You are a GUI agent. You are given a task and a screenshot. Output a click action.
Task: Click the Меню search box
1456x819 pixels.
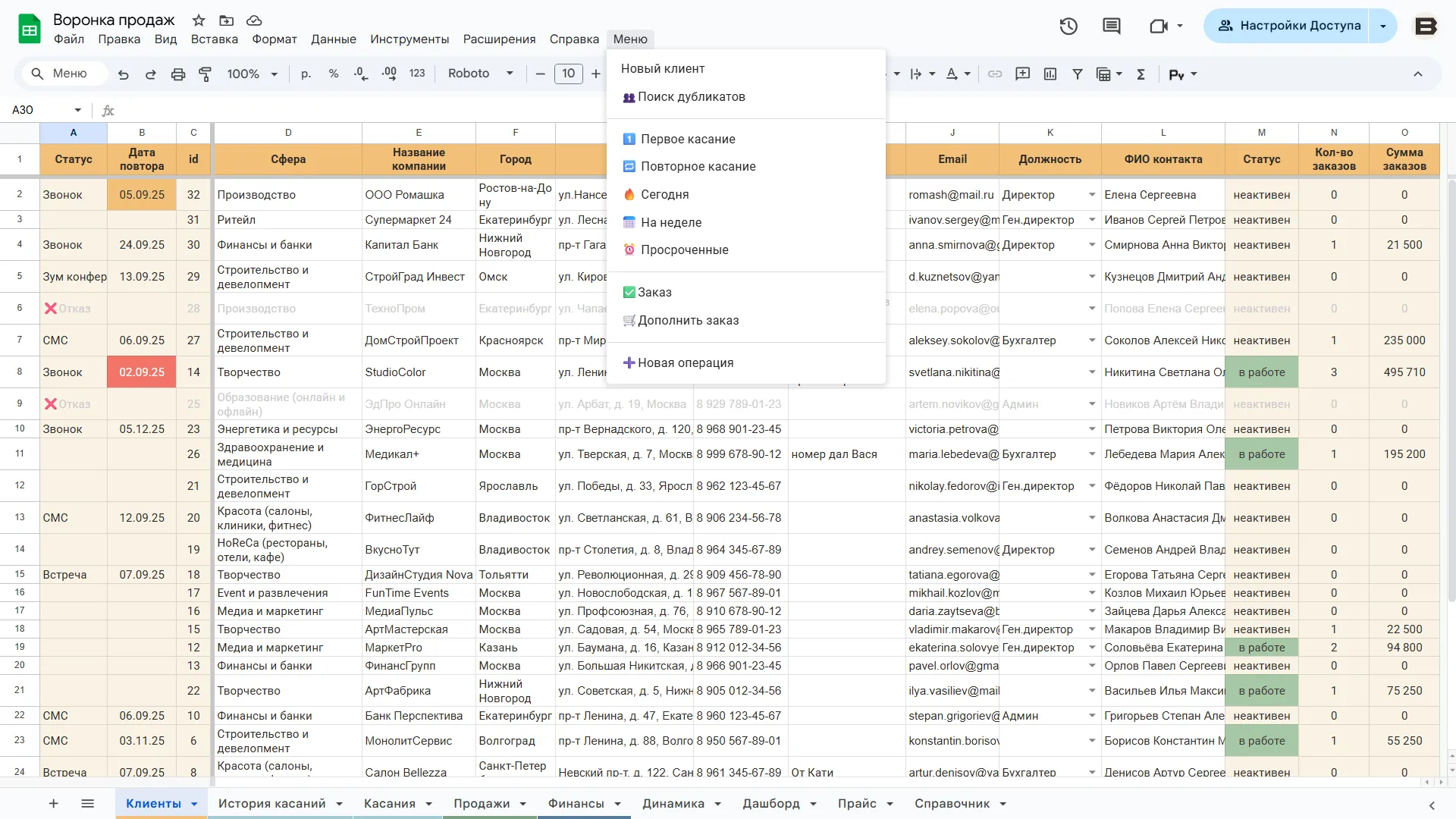click(x=64, y=74)
